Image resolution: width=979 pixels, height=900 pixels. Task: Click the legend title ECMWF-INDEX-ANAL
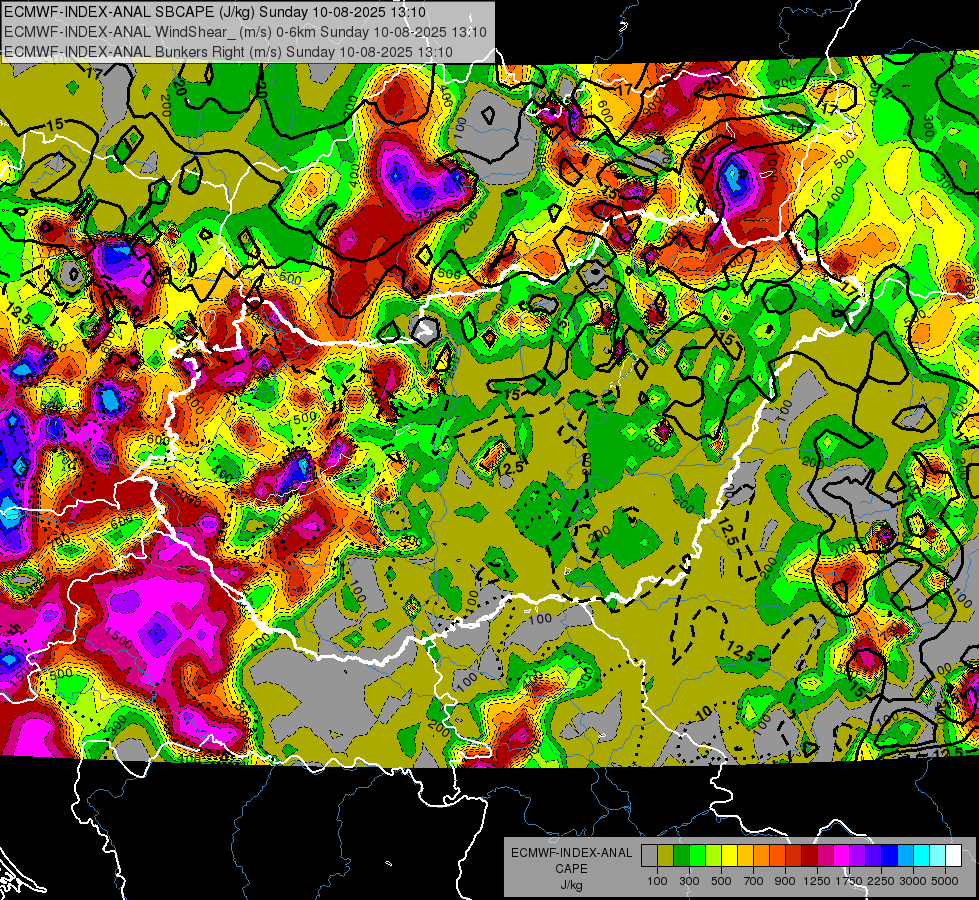(x=572, y=853)
